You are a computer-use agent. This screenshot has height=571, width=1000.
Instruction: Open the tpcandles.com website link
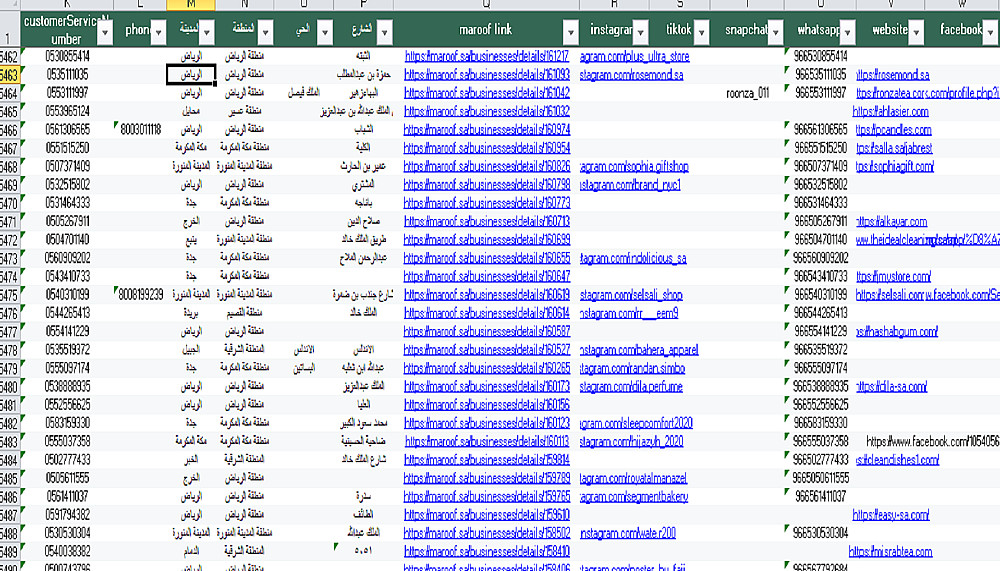(893, 130)
